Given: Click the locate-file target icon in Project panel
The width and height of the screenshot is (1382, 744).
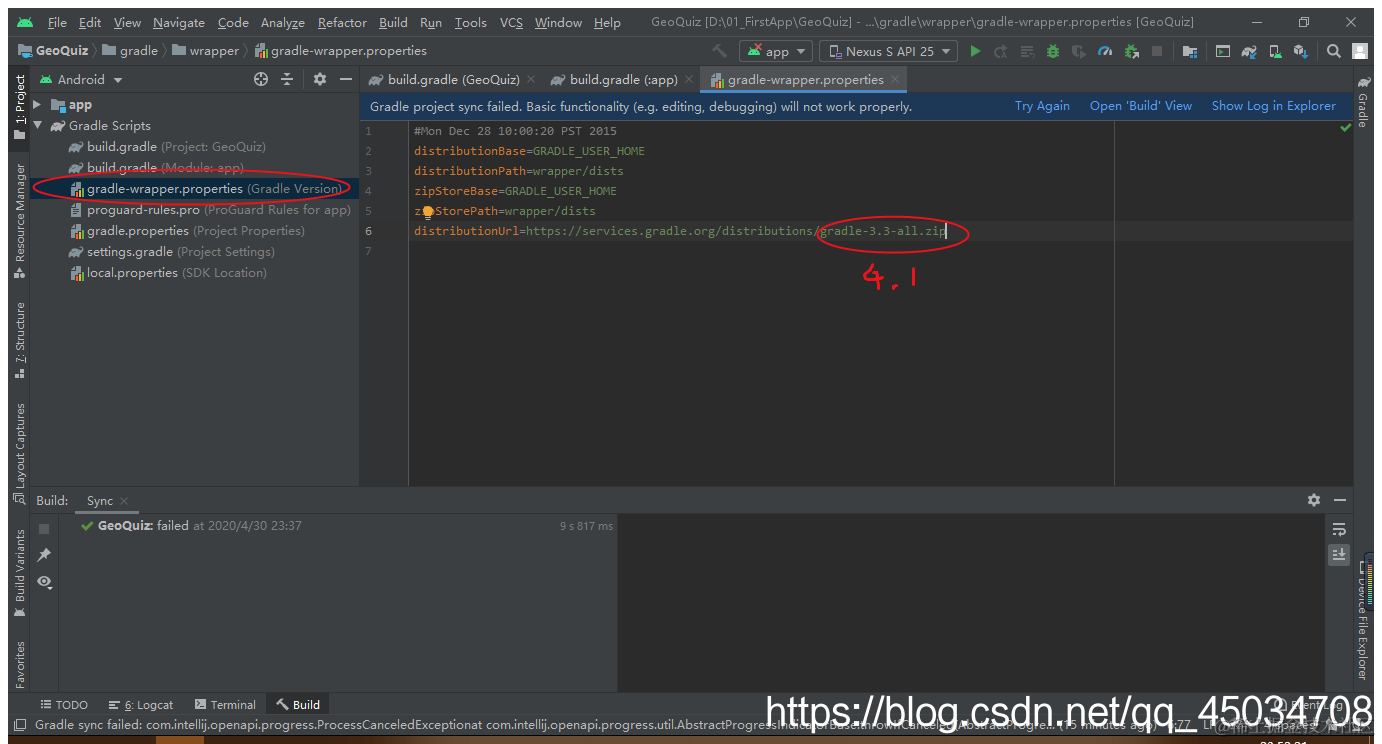Looking at the screenshot, I should click(261, 79).
